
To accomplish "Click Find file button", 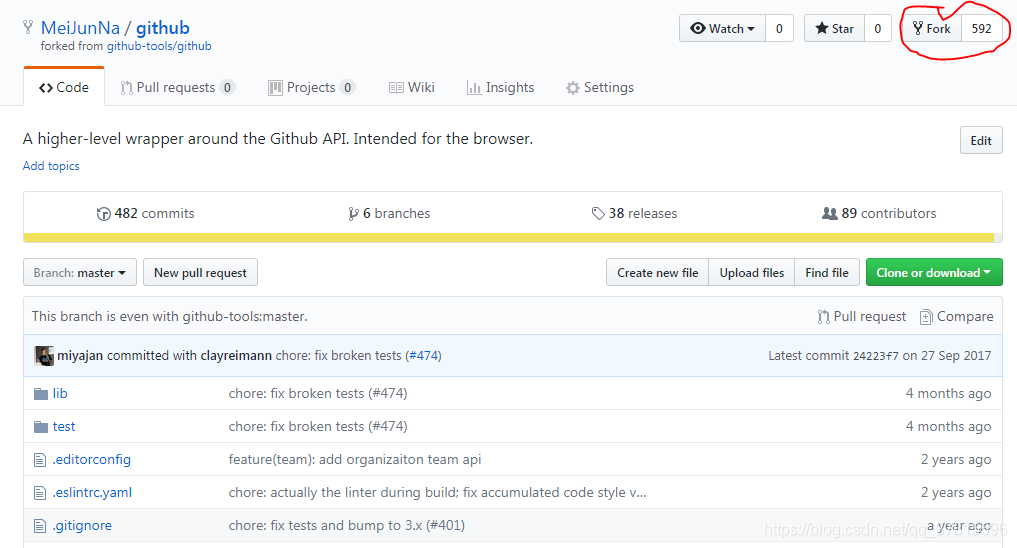I will click(x=827, y=272).
